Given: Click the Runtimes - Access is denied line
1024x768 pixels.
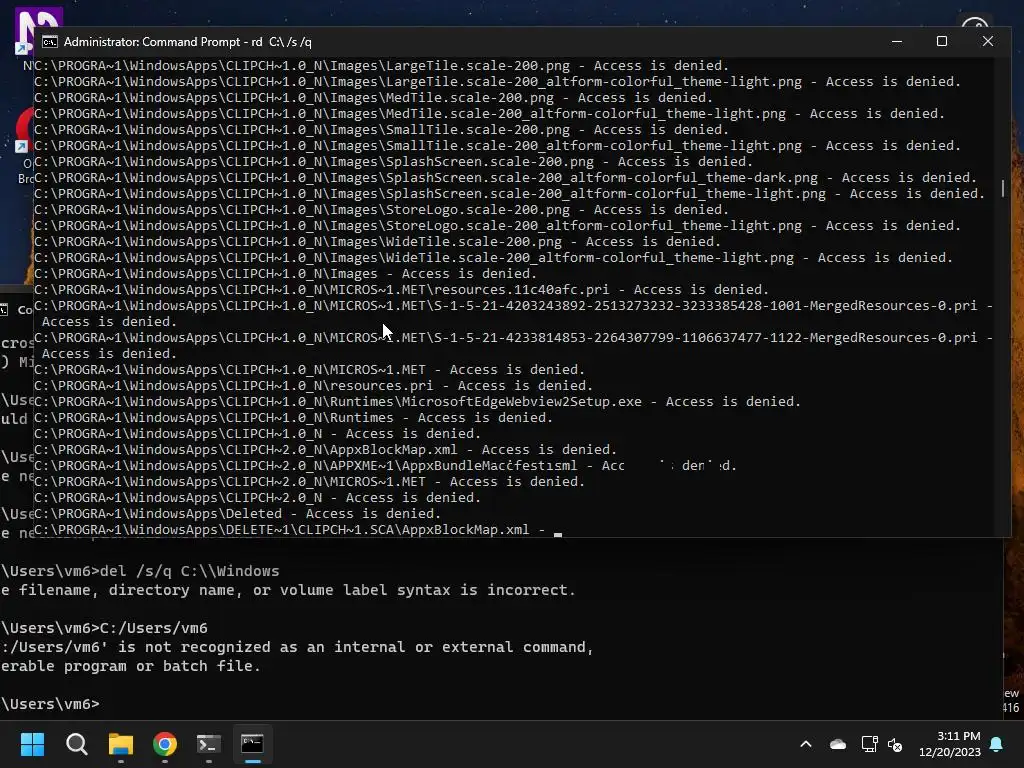Looking at the screenshot, I should 293,417.
